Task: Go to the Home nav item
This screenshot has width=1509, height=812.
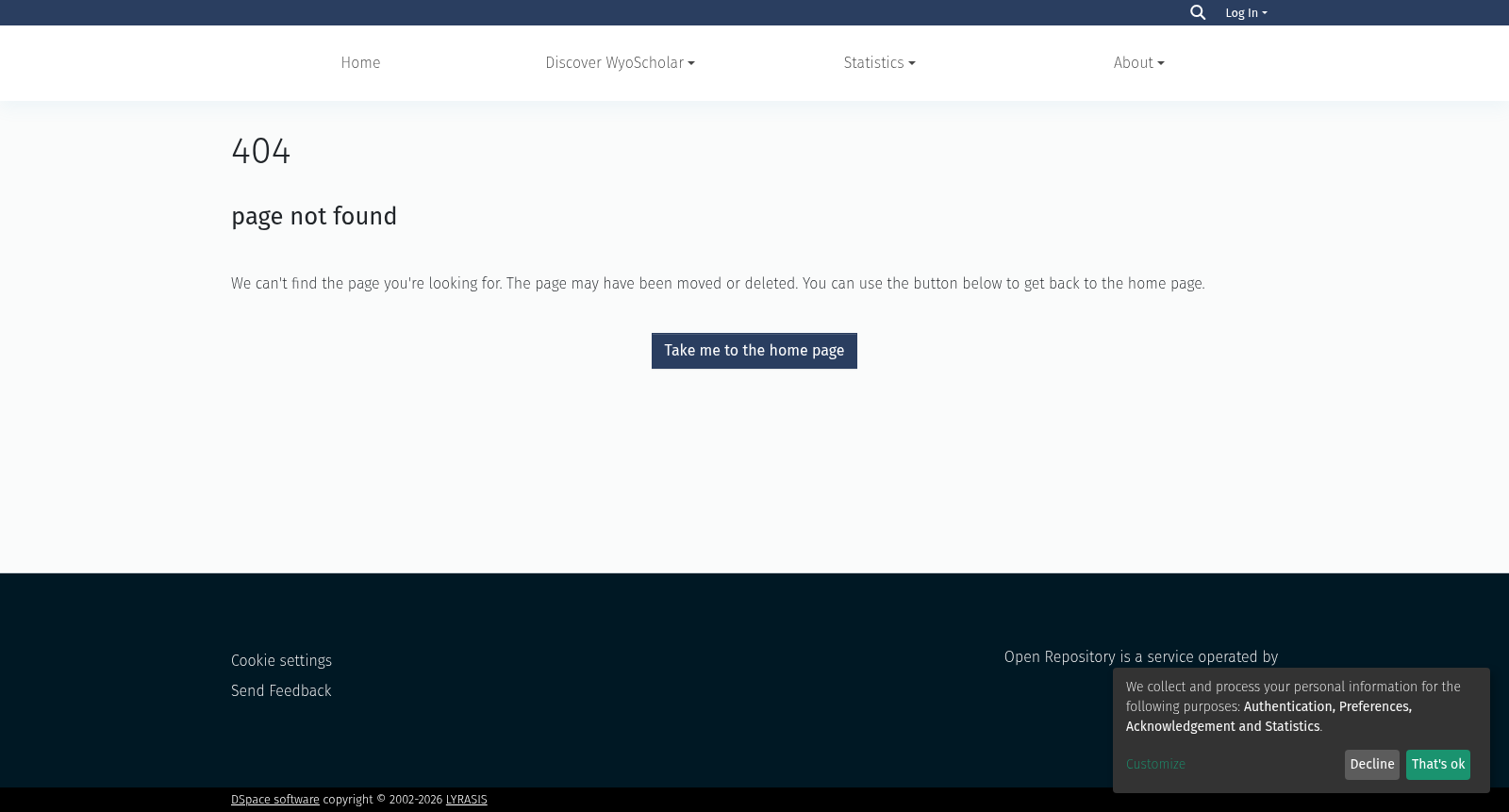Action: point(360,63)
